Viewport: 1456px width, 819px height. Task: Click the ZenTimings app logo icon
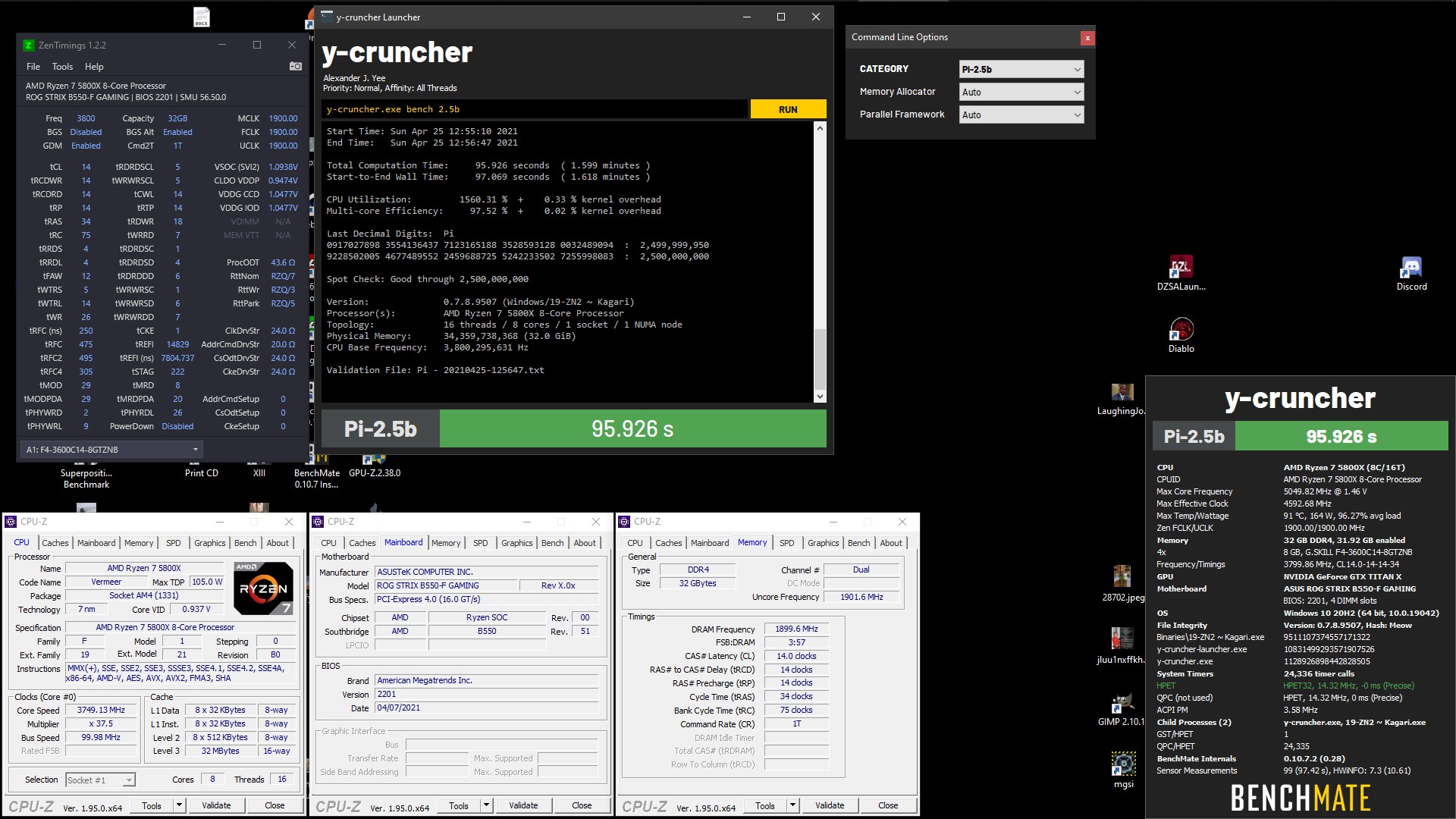pos(28,45)
